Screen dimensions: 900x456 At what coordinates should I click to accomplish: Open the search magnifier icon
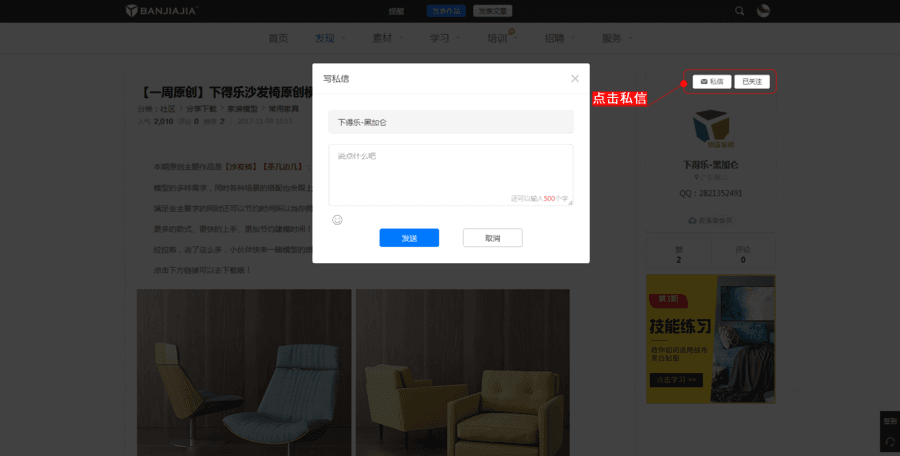coord(740,11)
